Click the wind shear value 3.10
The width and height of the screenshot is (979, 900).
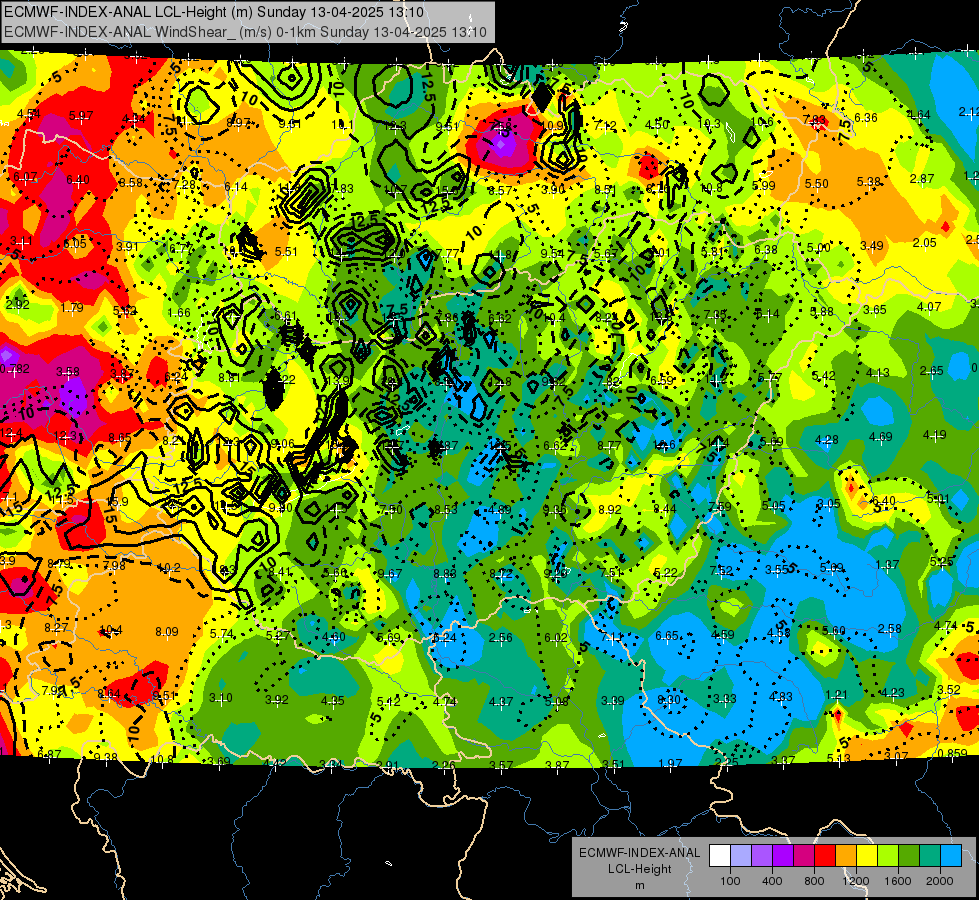tap(220, 698)
